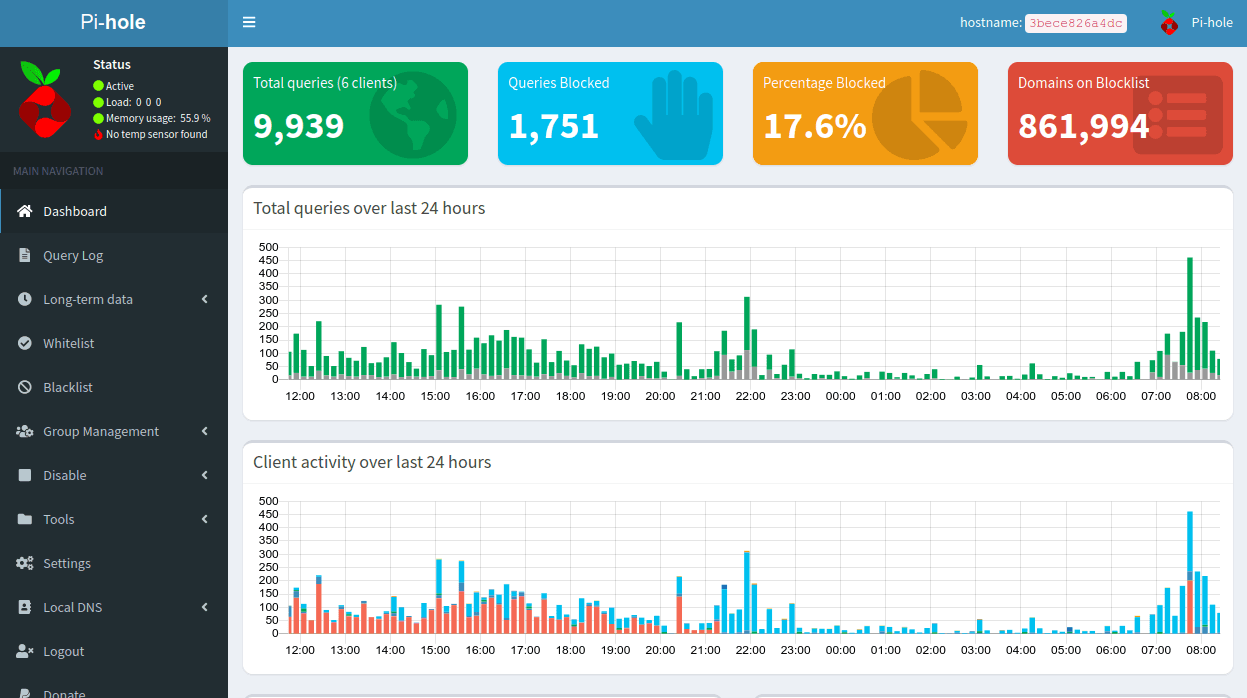Open the Domains on Blocklist card
This screenshot has height=698, width=1247.
1120,113
